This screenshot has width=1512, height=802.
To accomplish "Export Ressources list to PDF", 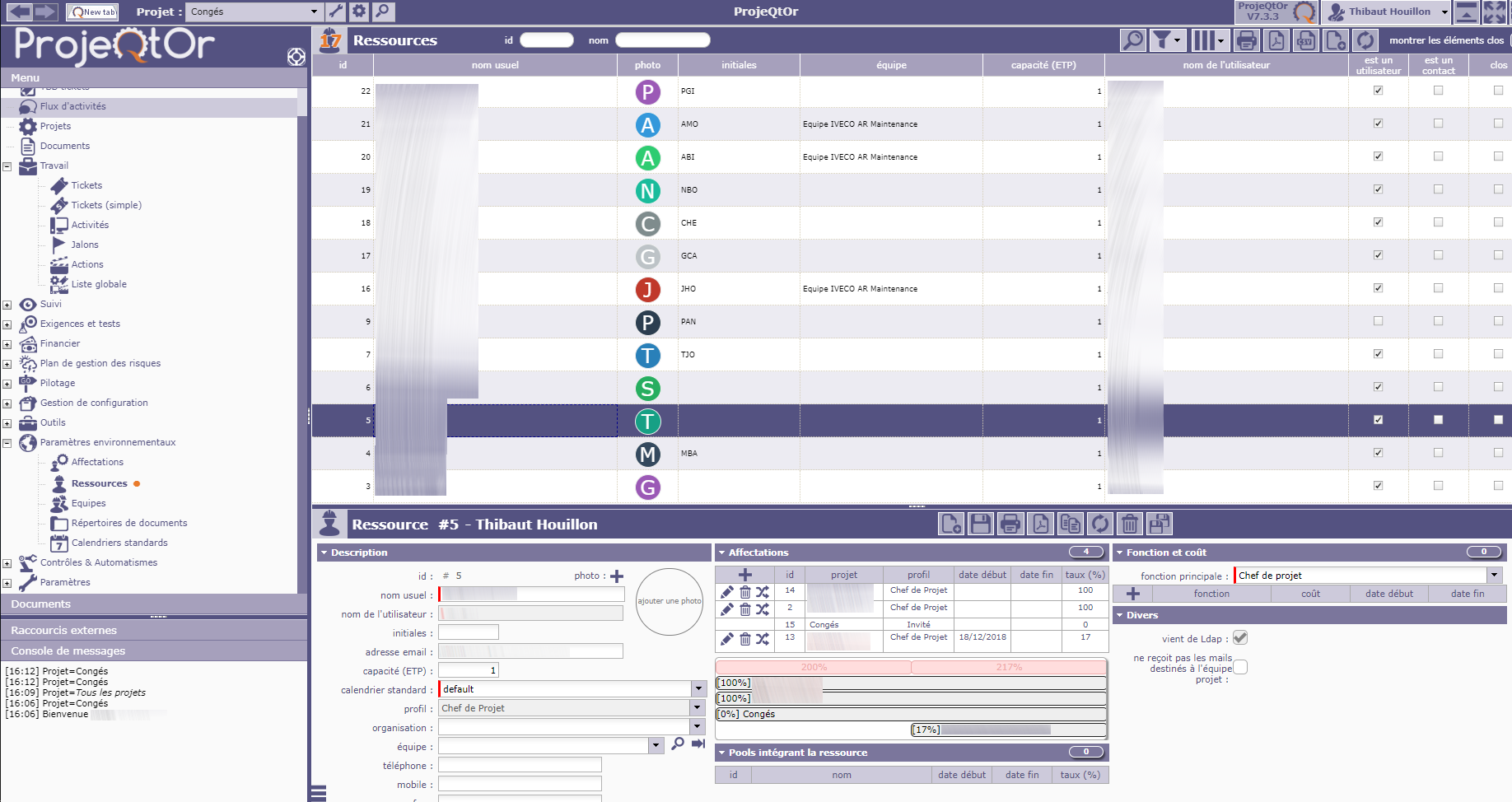I will point(1276,40).
